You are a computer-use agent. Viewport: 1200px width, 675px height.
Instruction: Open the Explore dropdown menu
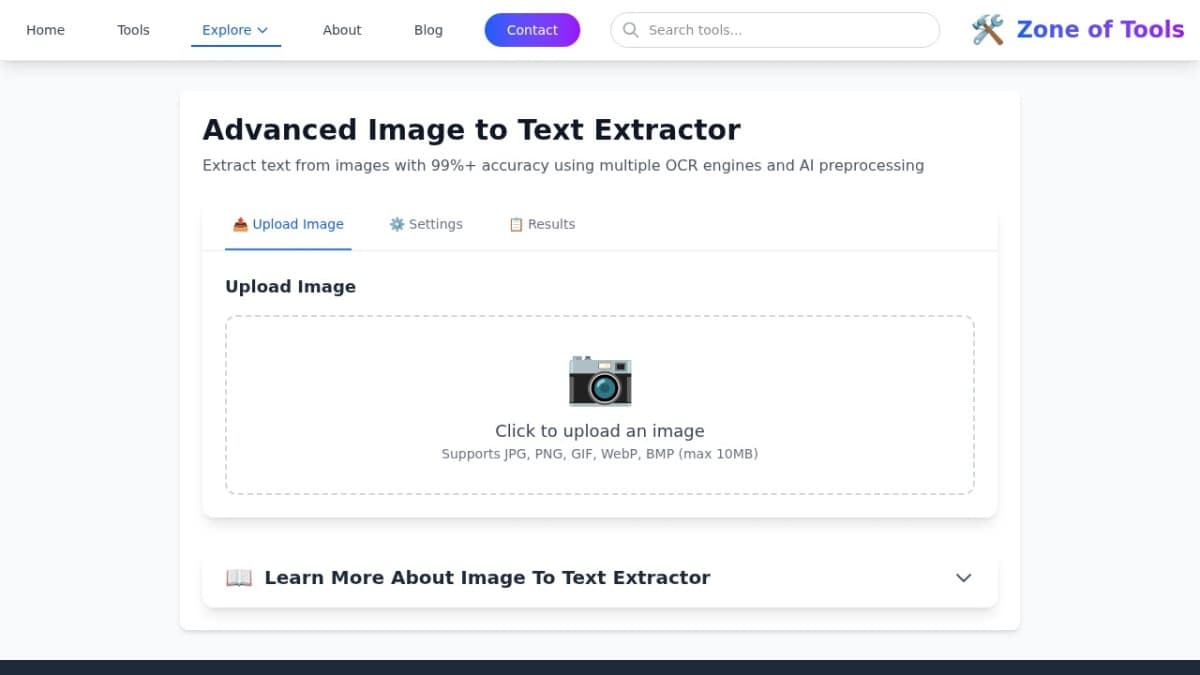point(228,30)
